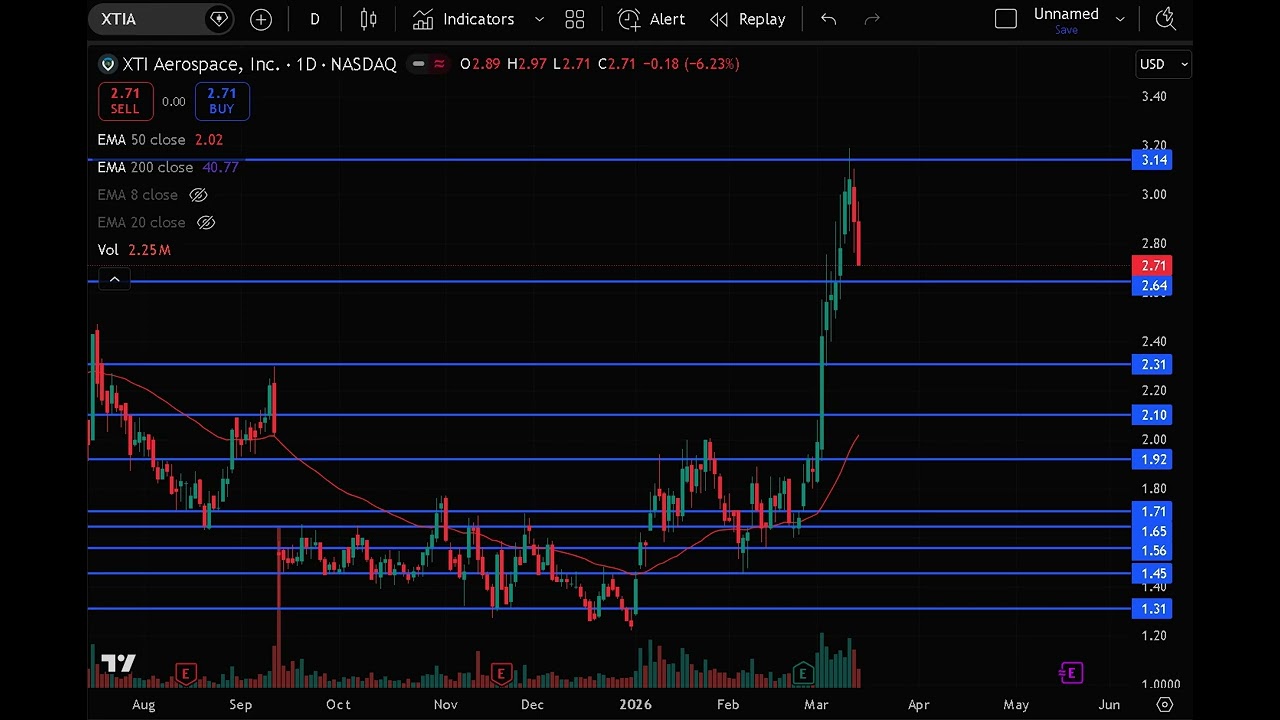1280x720 pixels.
Task: Click the 1.31 horizontal line price label
Action: 1154,609
